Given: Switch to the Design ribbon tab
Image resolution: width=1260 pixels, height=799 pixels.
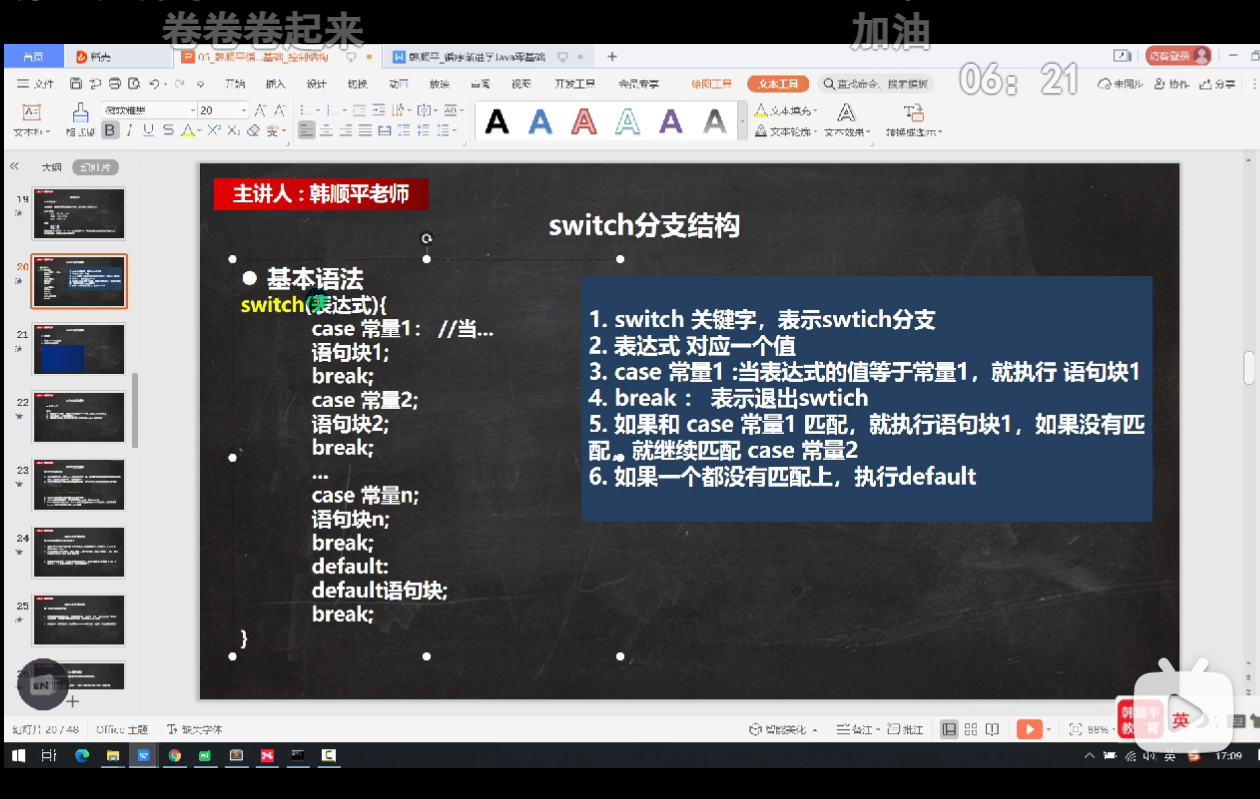Looking at the screenshot, I should coord(316,84).
